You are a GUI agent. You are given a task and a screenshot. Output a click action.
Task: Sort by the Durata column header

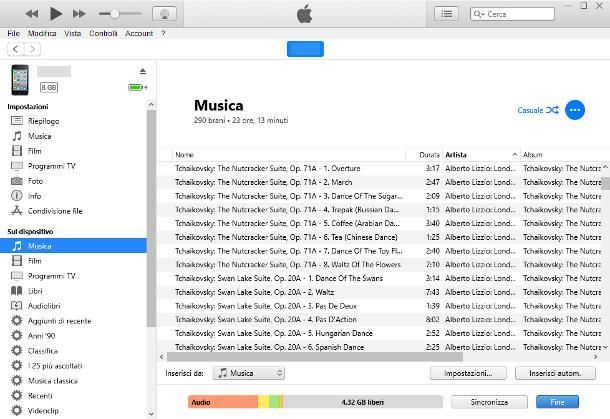[x=423, y=155]
